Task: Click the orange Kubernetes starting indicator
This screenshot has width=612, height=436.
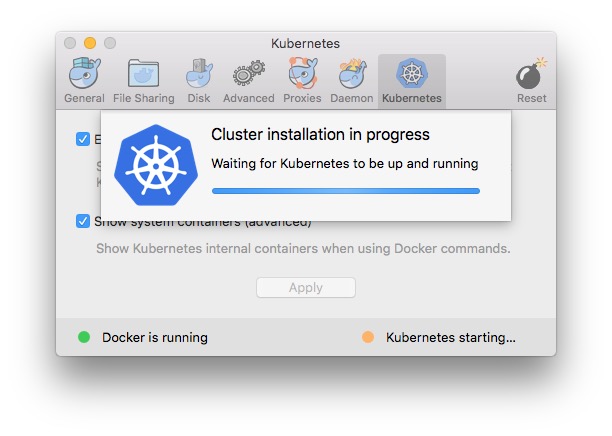Action: [x=368, y=337]
